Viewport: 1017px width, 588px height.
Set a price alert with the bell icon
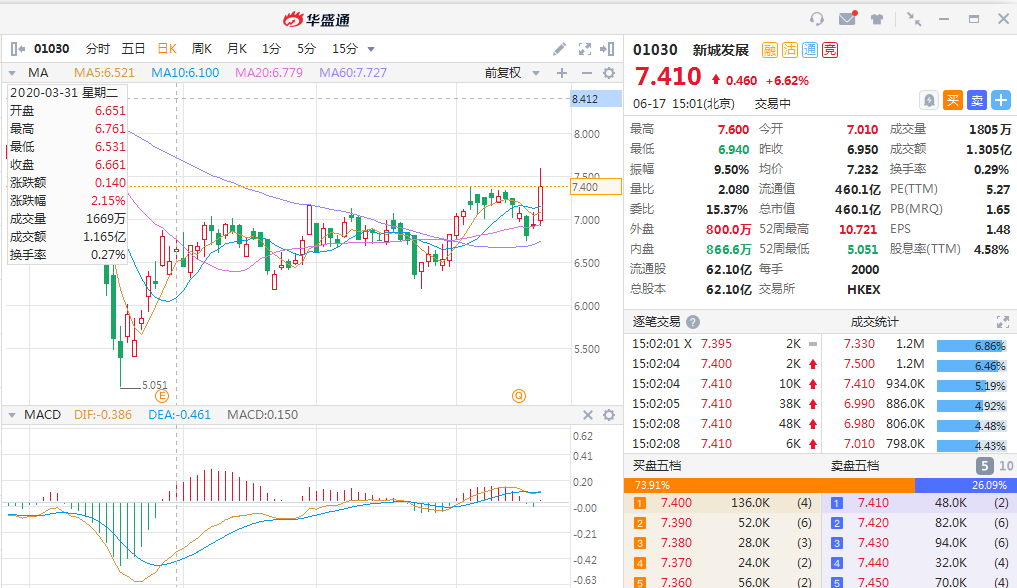[929, 100]
